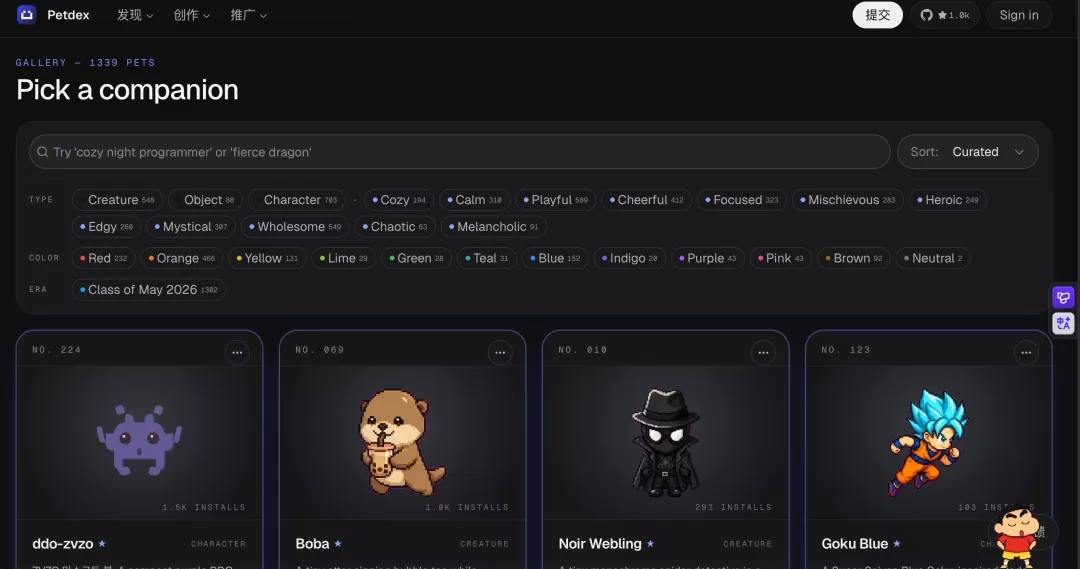1080x569 pixels.
Task: Open the purple ddo-zvzo invader thumbnail
Action: [139, 441]
